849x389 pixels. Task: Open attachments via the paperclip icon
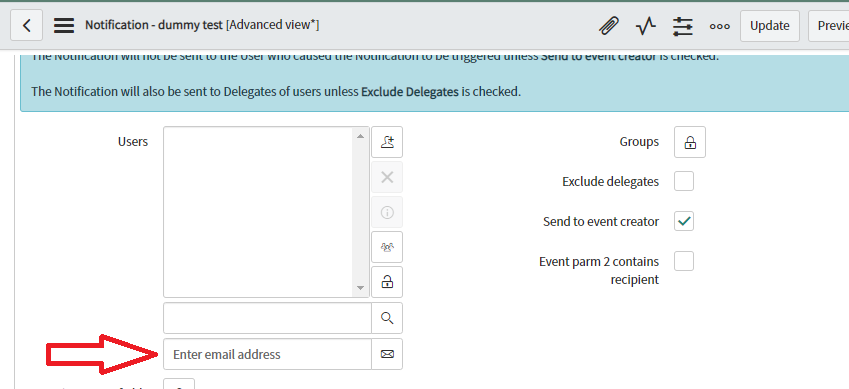609,25
